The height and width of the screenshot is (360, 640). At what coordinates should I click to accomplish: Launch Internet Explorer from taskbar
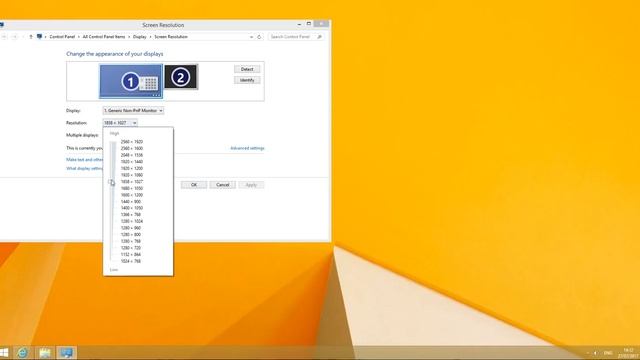point(22,353)
